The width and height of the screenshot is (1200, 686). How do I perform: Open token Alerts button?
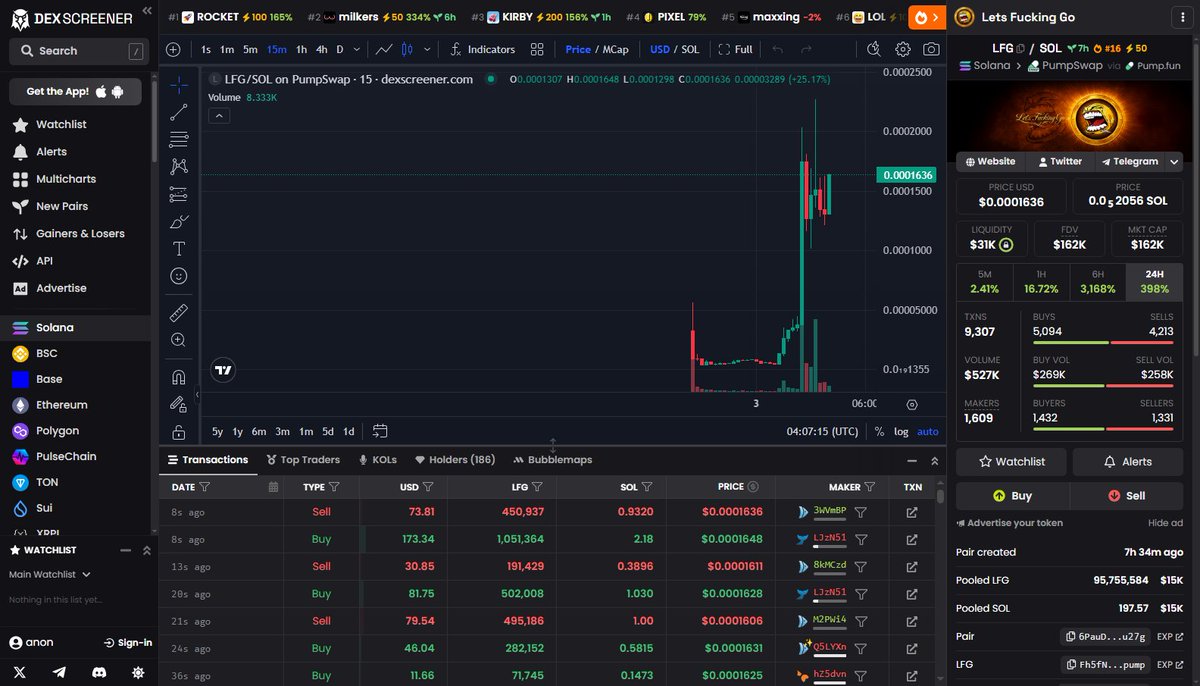[1128, 461]
